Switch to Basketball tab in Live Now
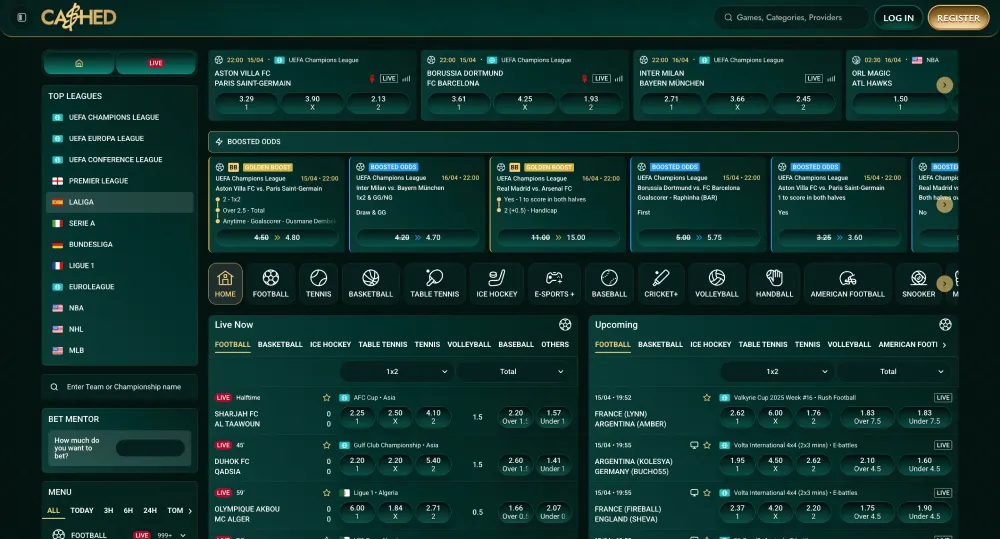The height and width of the screenshot is (539, 1000). tap(280, 344)
